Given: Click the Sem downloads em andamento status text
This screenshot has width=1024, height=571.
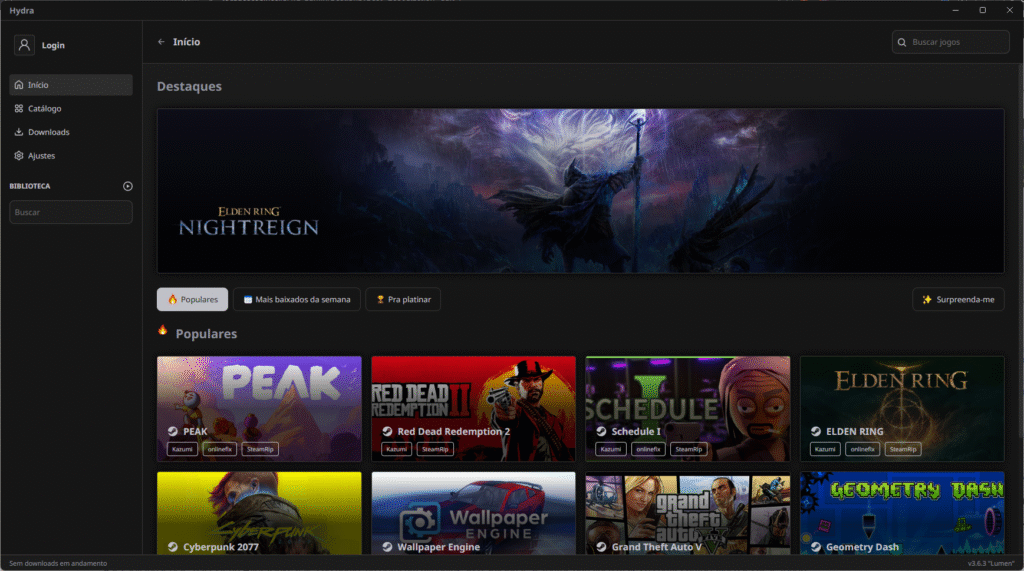Looking at the screenshot, I should coord(58,563).
